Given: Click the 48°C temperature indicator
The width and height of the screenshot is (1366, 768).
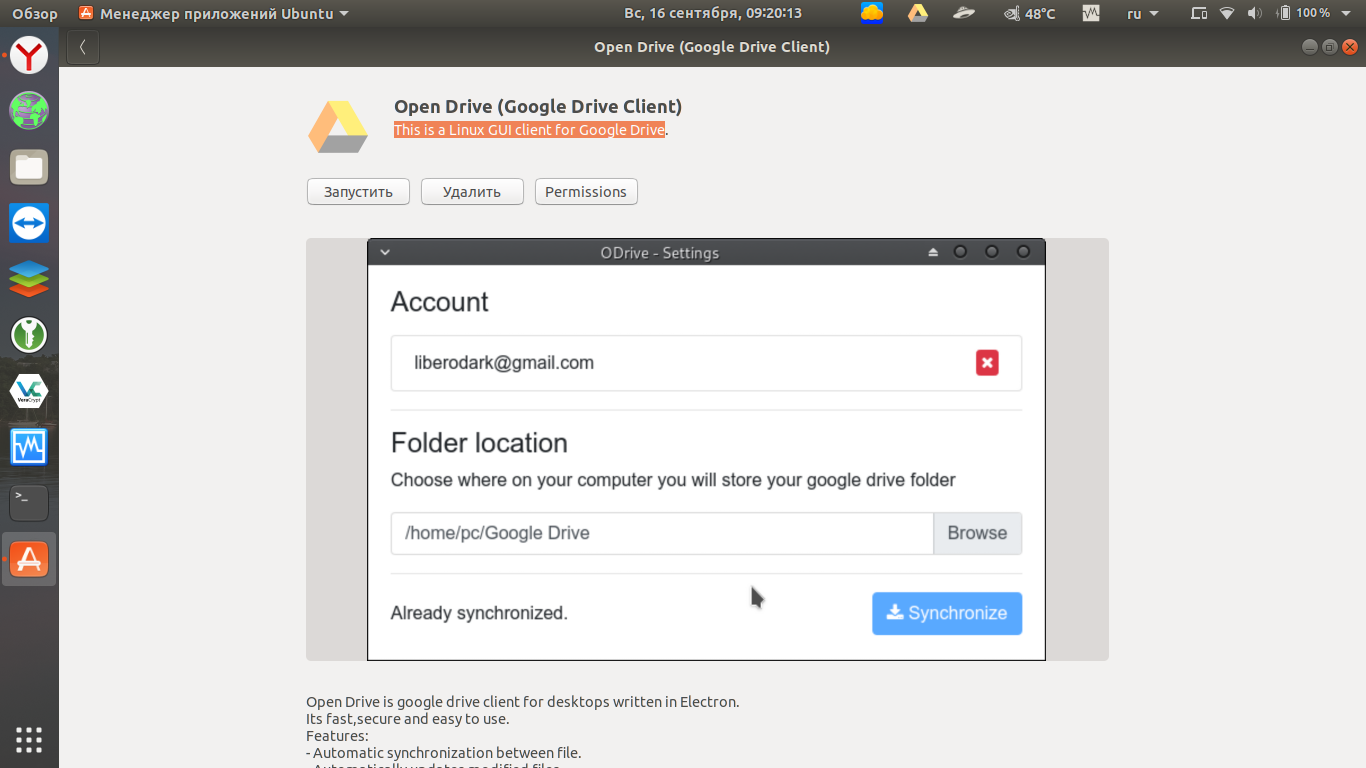Looking at the screenshot, I should click(1030, 13).
